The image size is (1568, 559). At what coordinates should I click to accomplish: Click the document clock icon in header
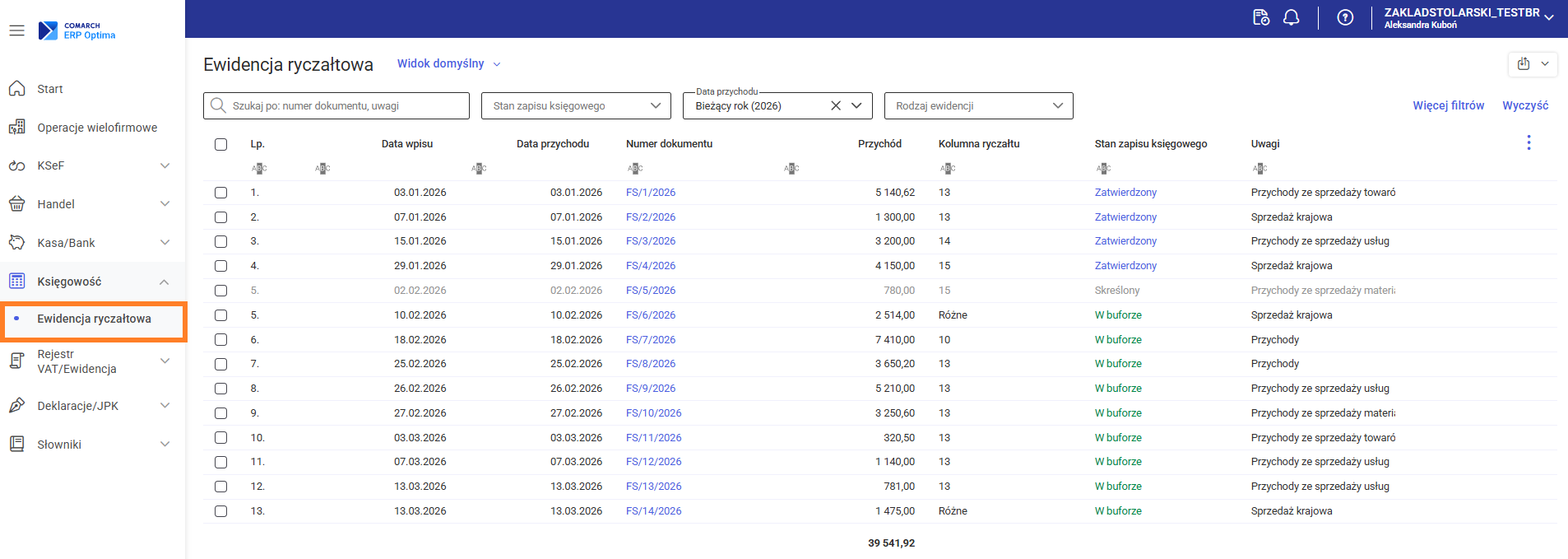1260,17
